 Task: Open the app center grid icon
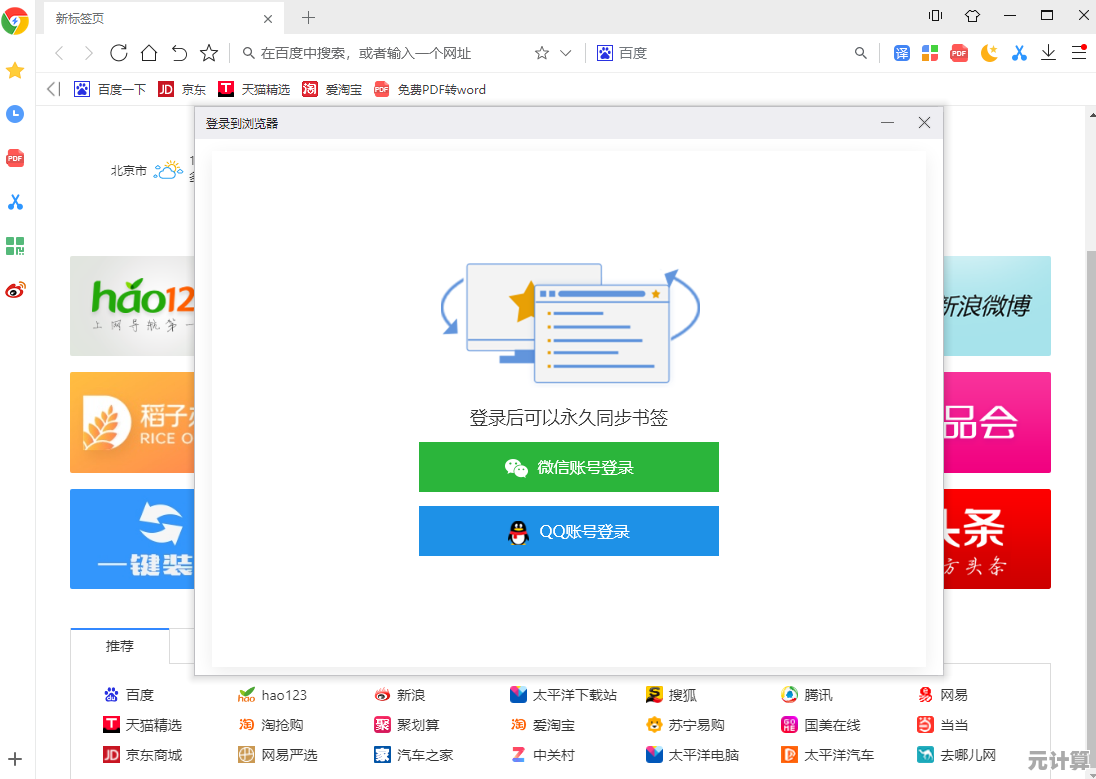(930, 53)
